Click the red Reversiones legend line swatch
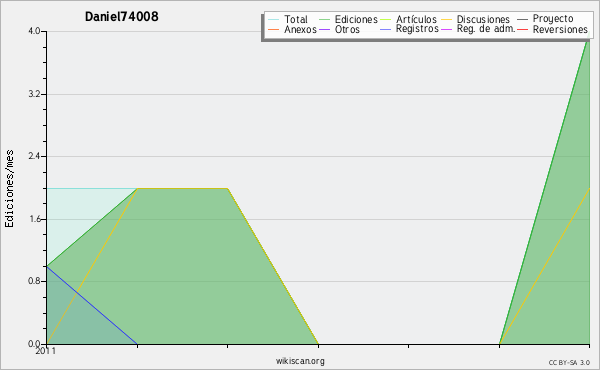 point(522,29)
